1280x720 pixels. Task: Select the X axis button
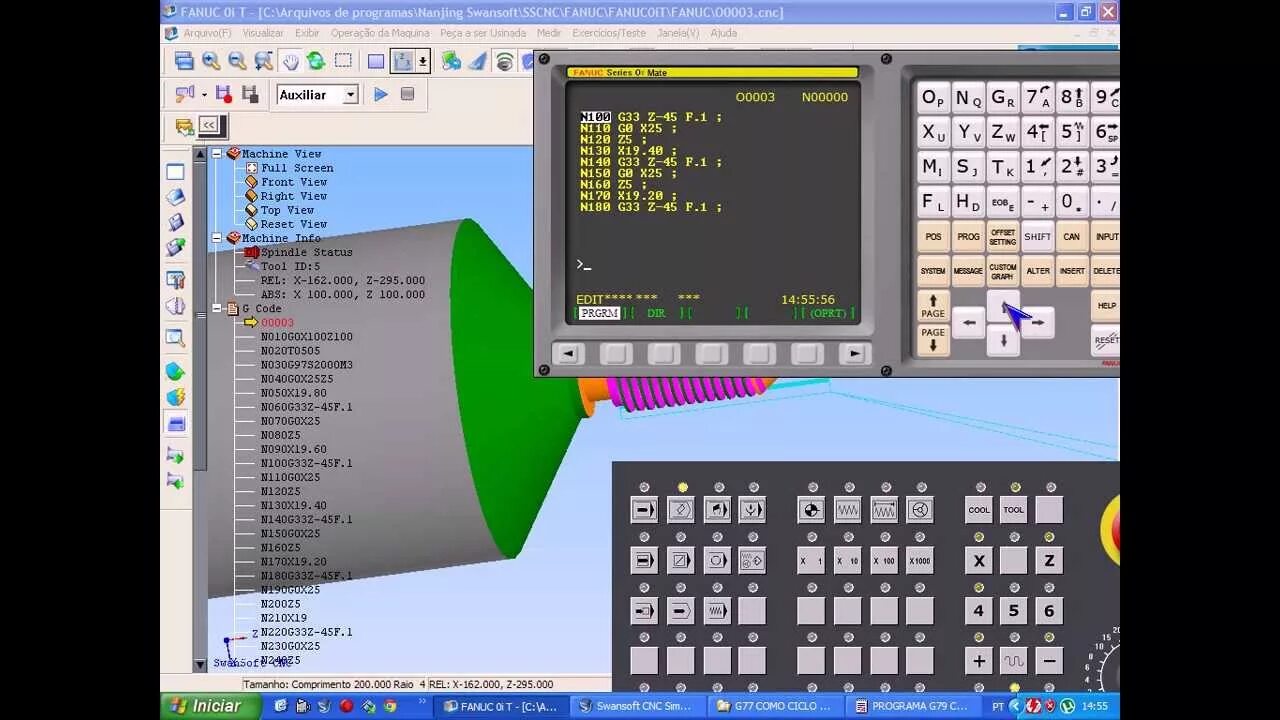point(979,561)
